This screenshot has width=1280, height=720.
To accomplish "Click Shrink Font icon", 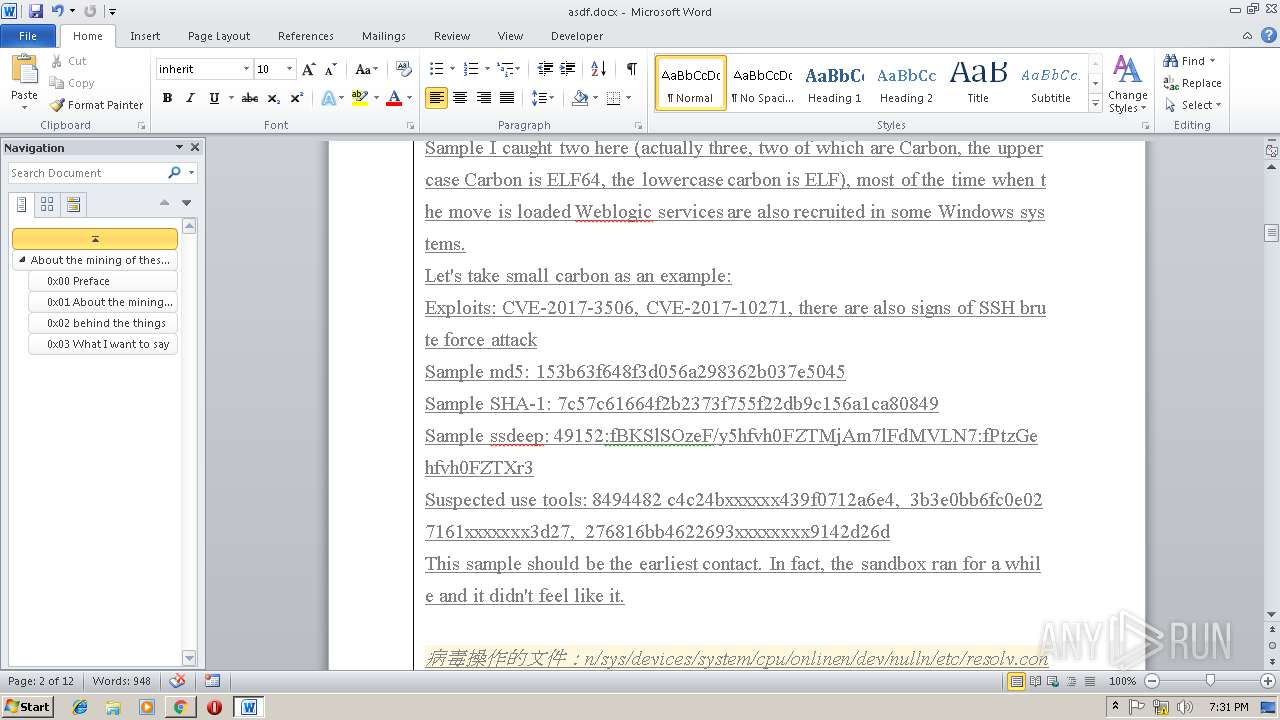I will [x=331, y=69].
